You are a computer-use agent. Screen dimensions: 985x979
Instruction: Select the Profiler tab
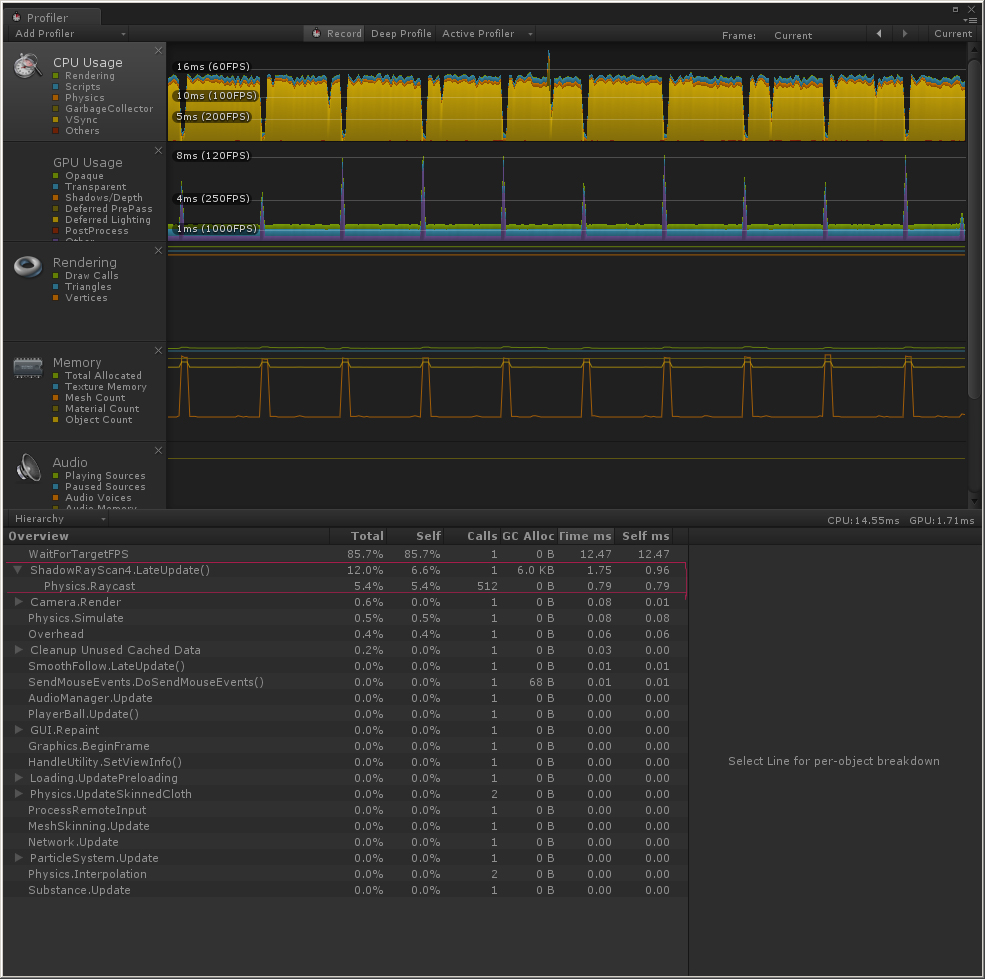(x=50, y=16)
